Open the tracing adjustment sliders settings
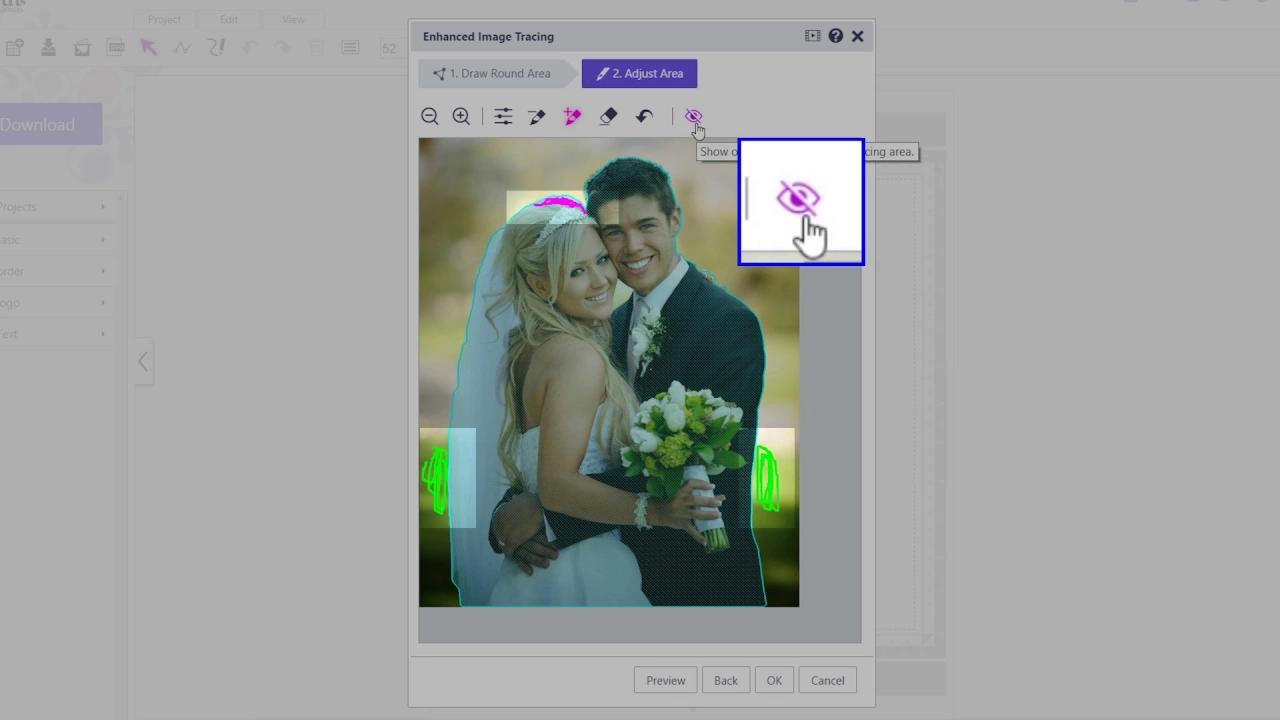 [x=503, y=117]
